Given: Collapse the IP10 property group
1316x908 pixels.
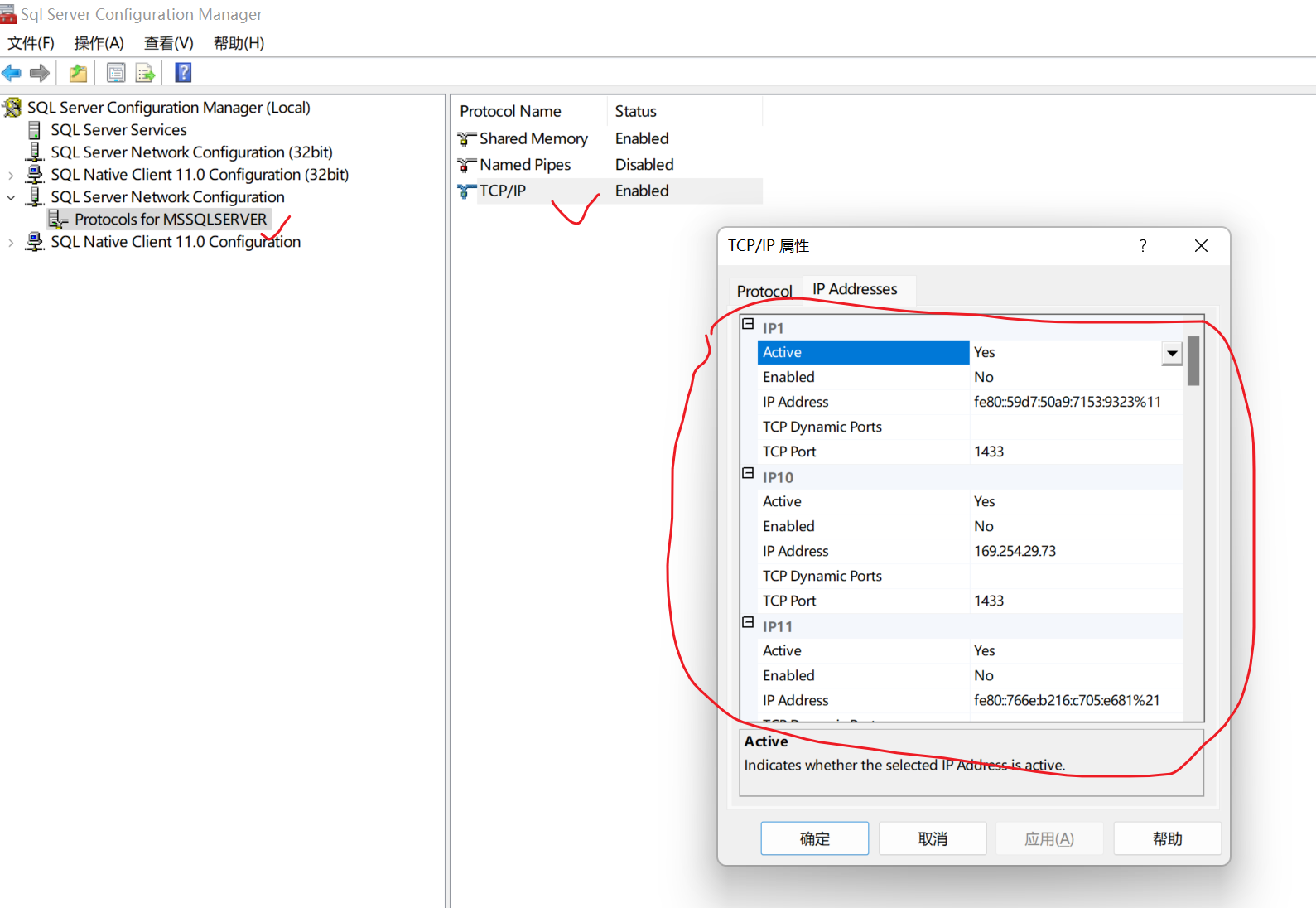Looking at the screenshot, I should [x=748, y=473].
